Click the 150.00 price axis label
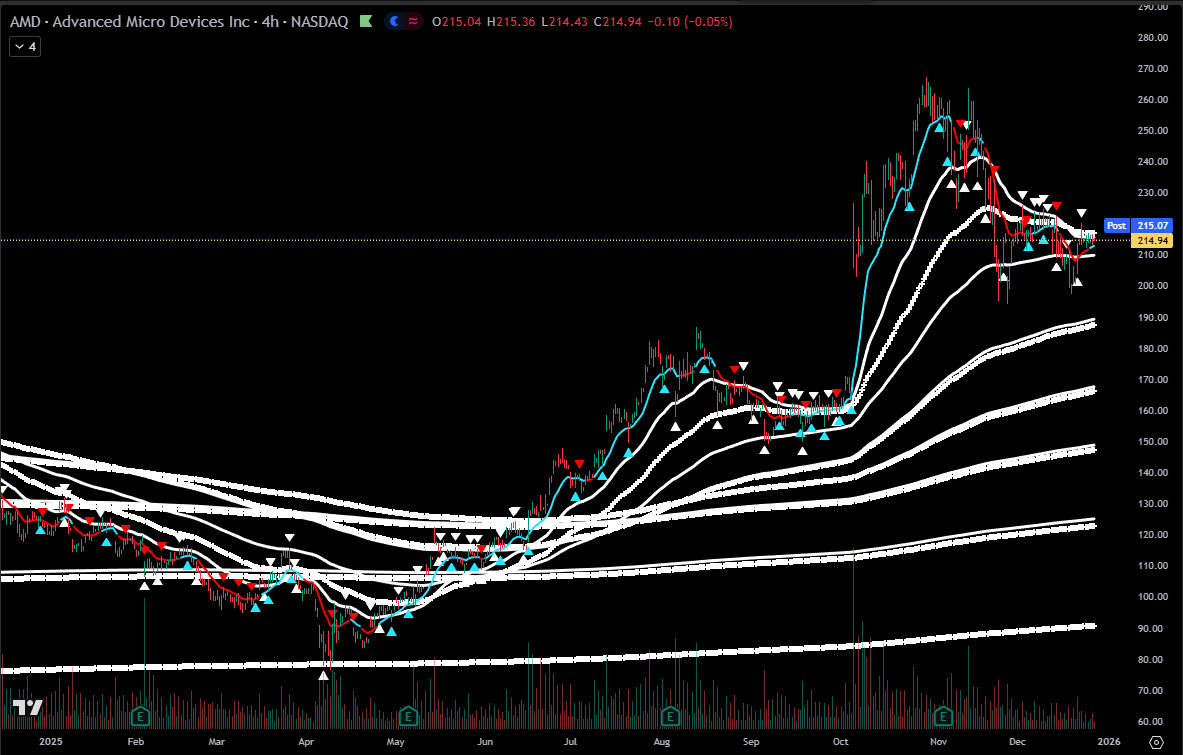 [1152, 441]
